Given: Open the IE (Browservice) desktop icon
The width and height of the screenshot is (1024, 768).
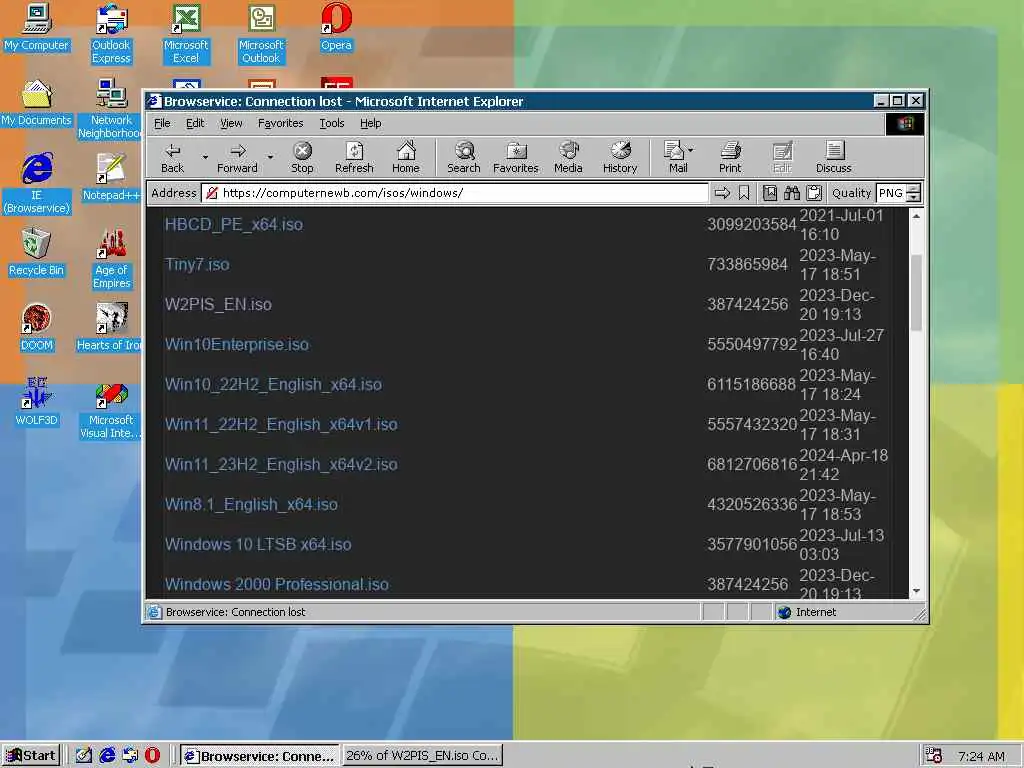Looking at the screenshot, I should [x=37, y=184].
